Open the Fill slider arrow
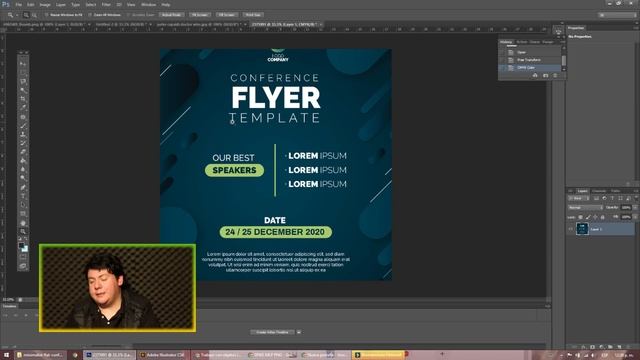The height and width of the screenshot is (360, 640). click(x=635, y=217)
